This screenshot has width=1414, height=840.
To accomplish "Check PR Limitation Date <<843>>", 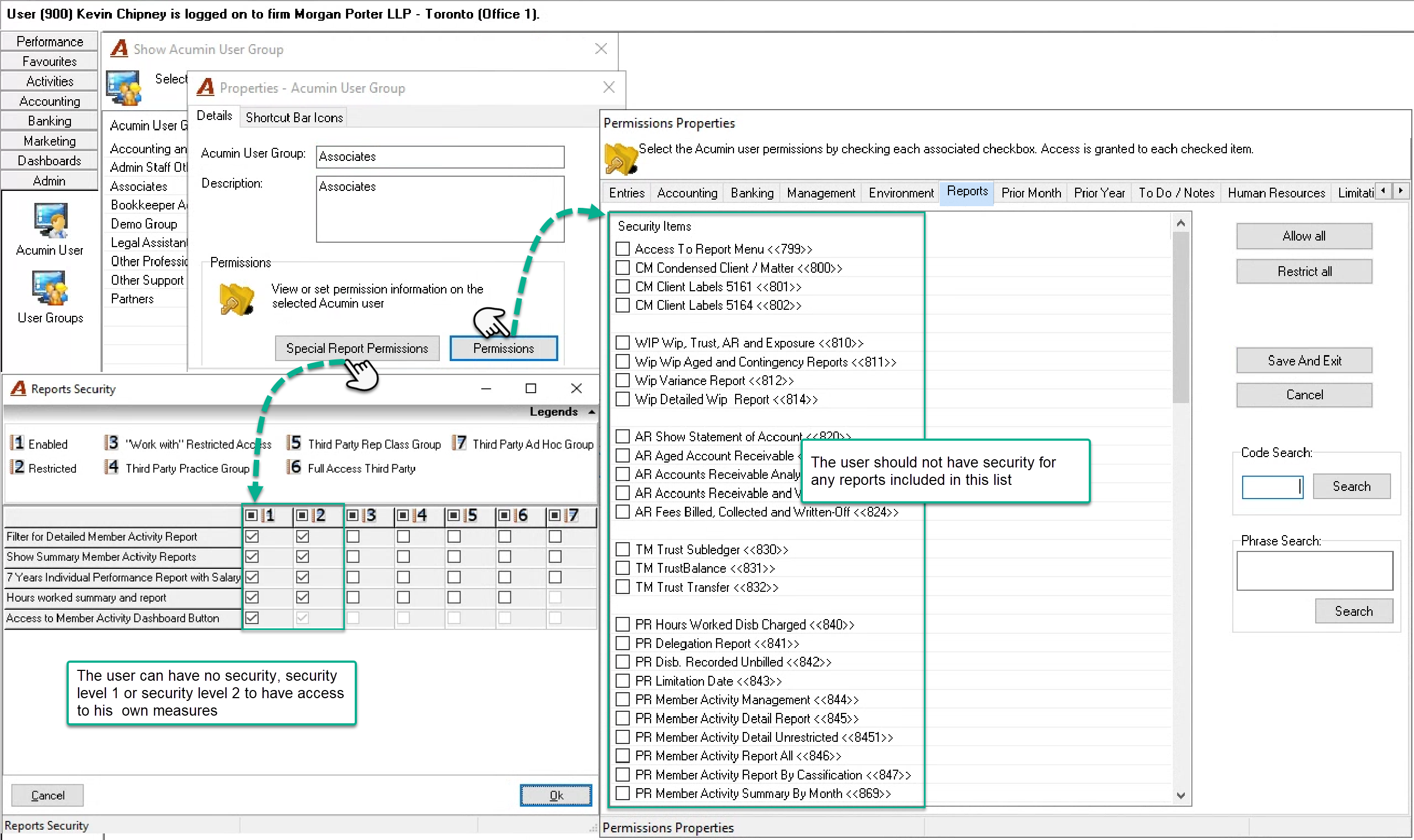I will [623, 681].
